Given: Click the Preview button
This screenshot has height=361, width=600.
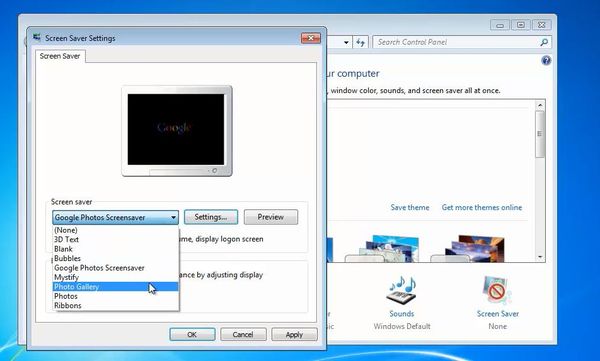Looking at the screenshot, I should tap(271, 217).
